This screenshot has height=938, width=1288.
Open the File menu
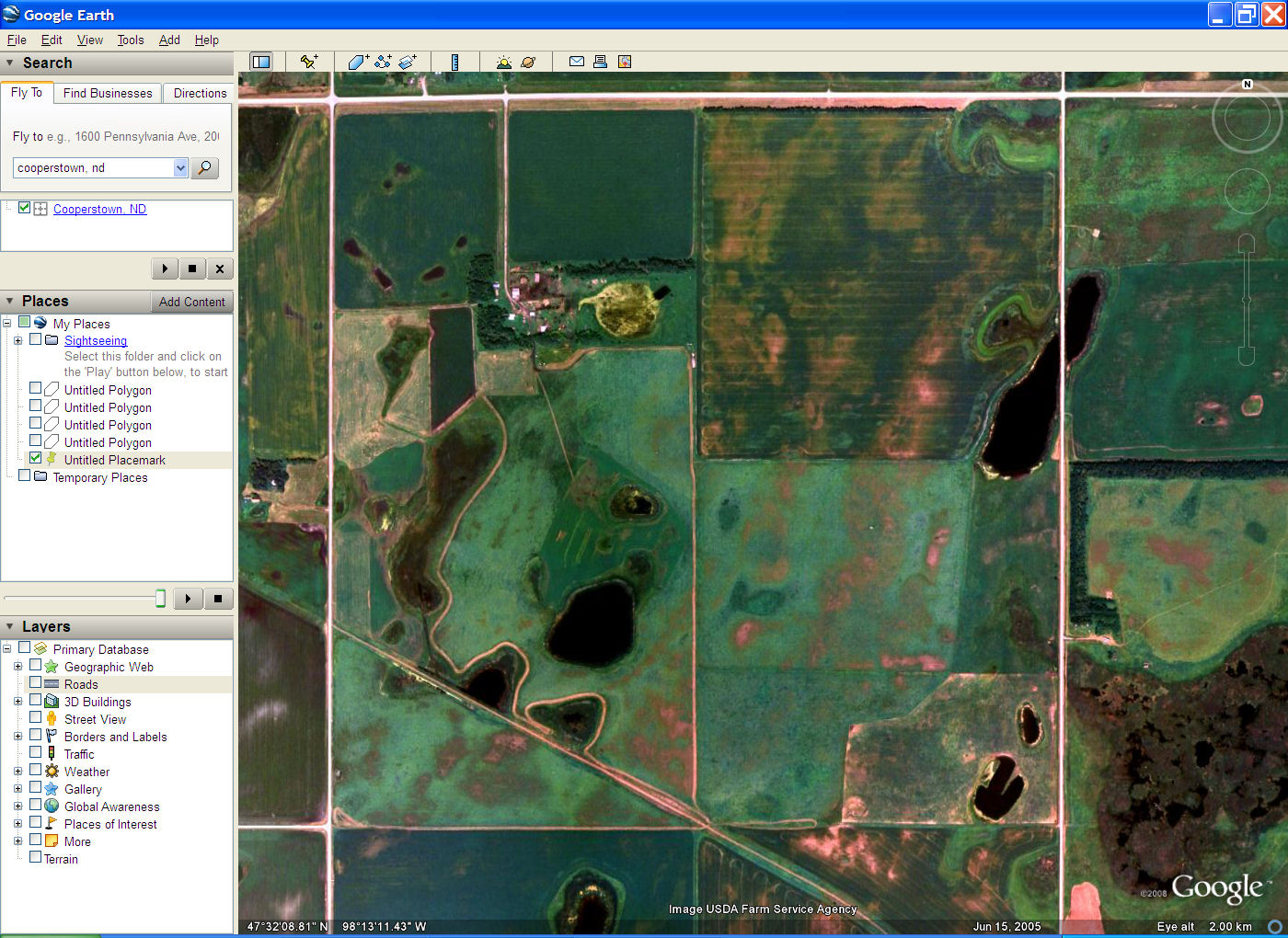(x=17, y=40)
